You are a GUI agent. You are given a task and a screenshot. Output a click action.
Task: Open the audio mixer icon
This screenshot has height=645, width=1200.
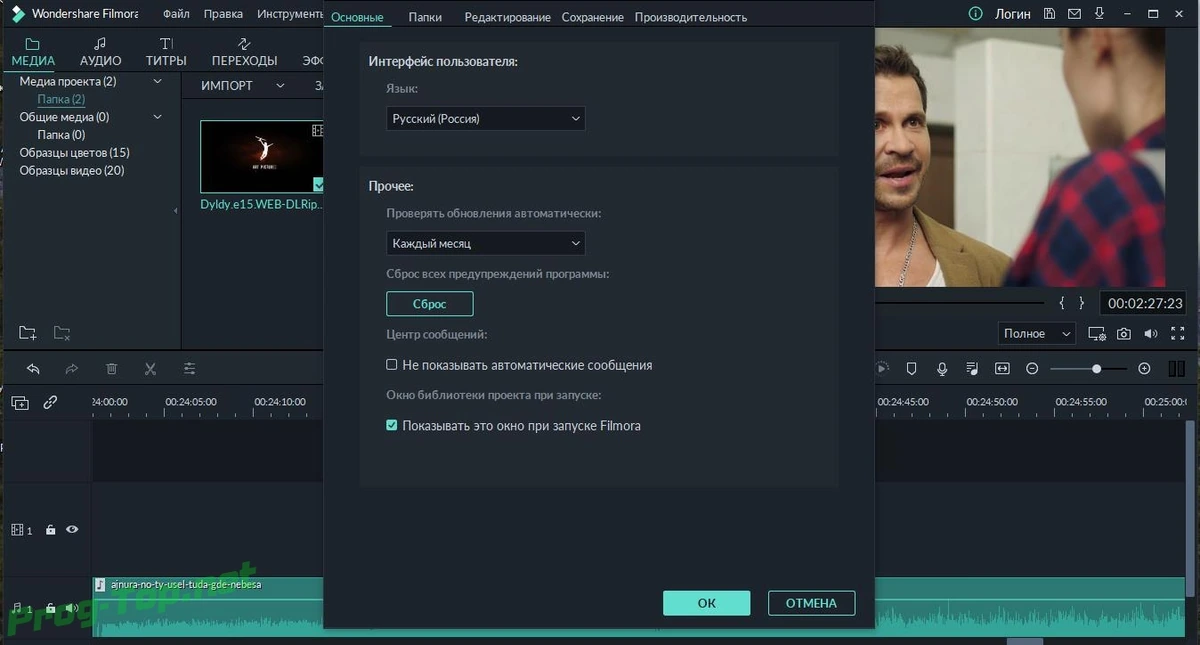point(972,368)
